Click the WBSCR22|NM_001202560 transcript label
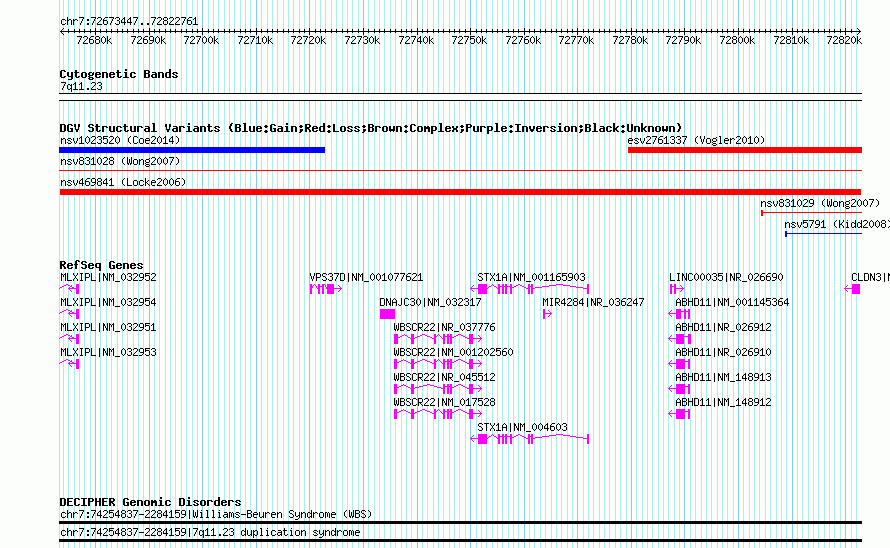The width and height of the screenshot is (890, 548). click(454, 353)
